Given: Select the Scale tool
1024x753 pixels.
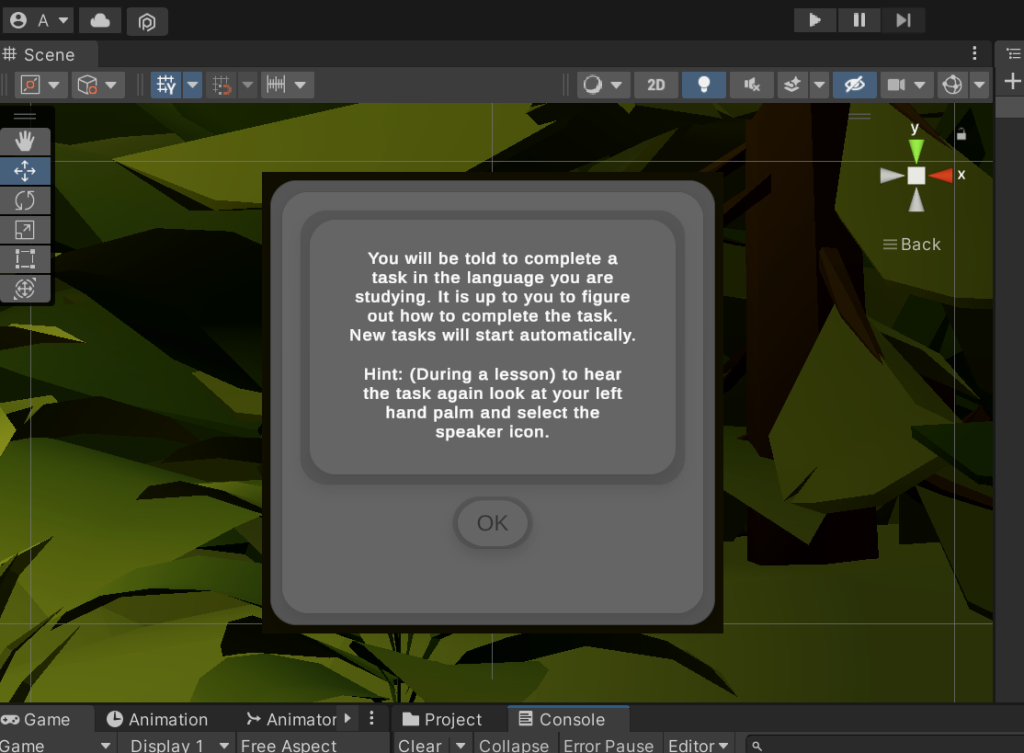Looking at the screenshot, I should click(x=25, y=230).
